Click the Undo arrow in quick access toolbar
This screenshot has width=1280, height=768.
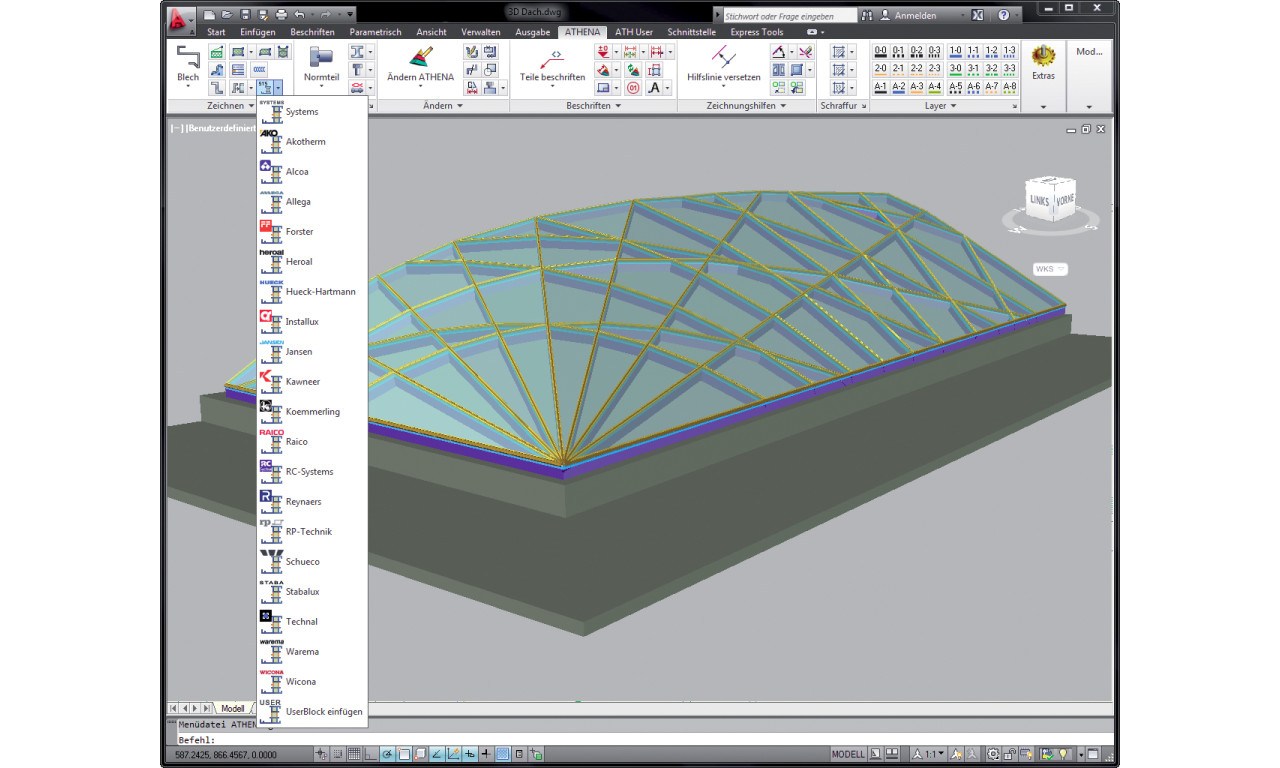298,15
